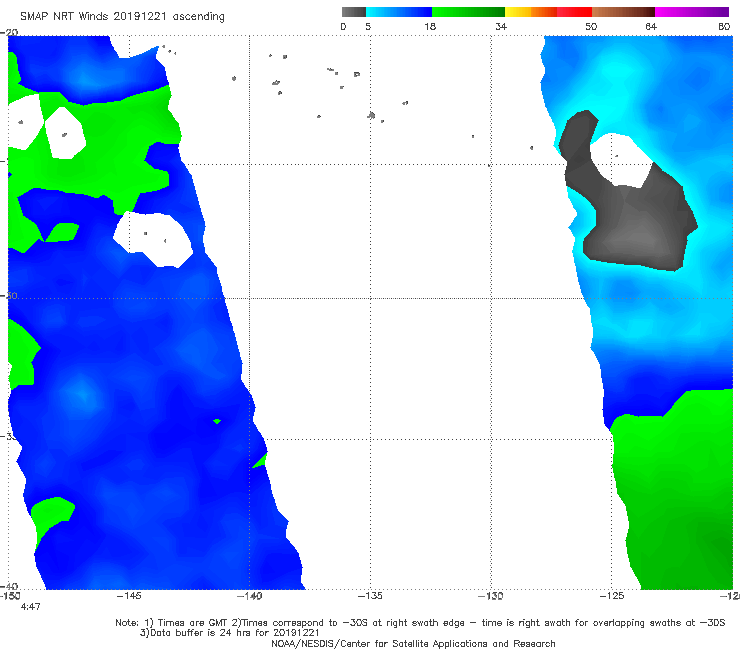Select the gray segment of the color bar
740x650 pixels.
tap(354, 12)
